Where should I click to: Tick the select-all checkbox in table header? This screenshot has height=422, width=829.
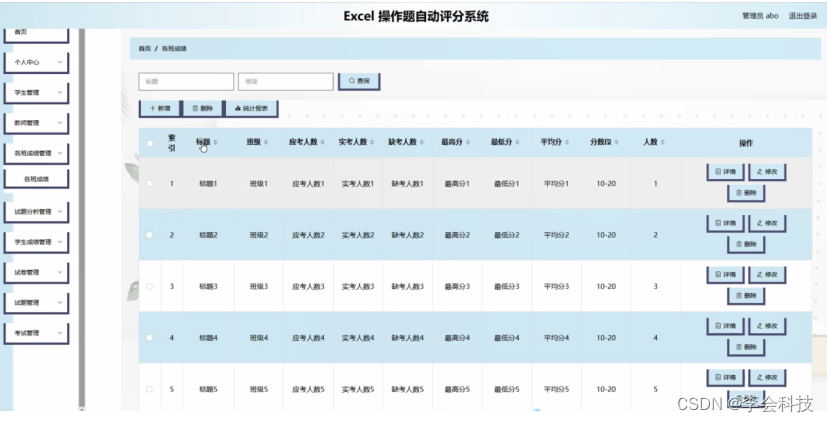point(150,143)
